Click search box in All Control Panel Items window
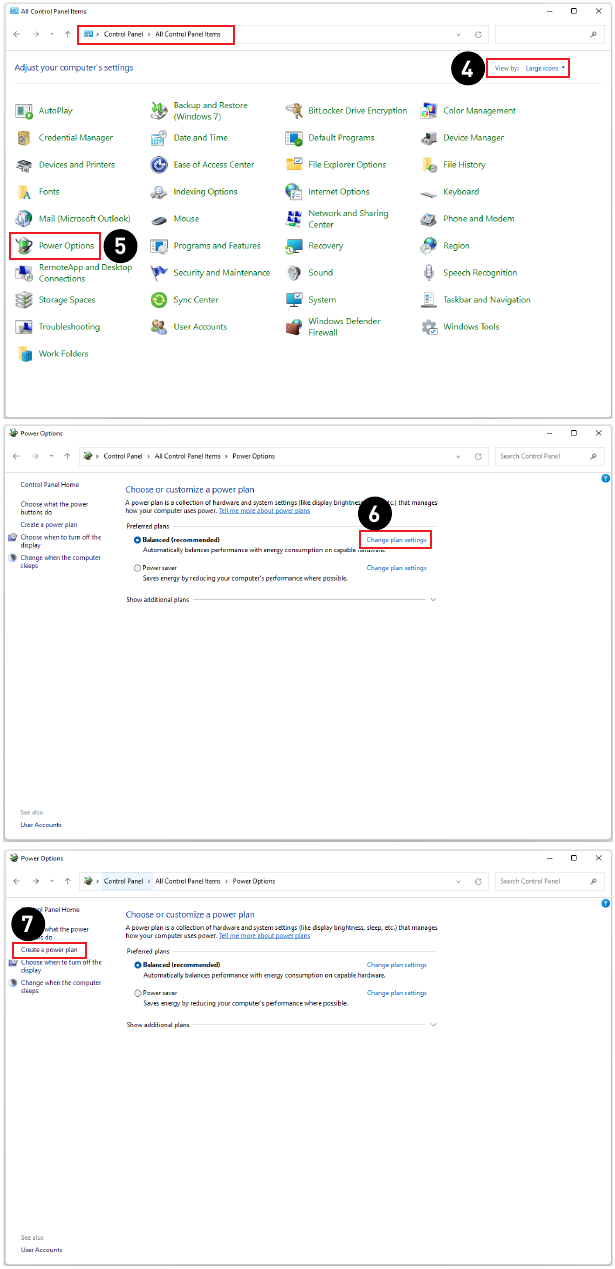Image resolution: width=615 pixels, height=1269 pixels. tap(549, 35)
